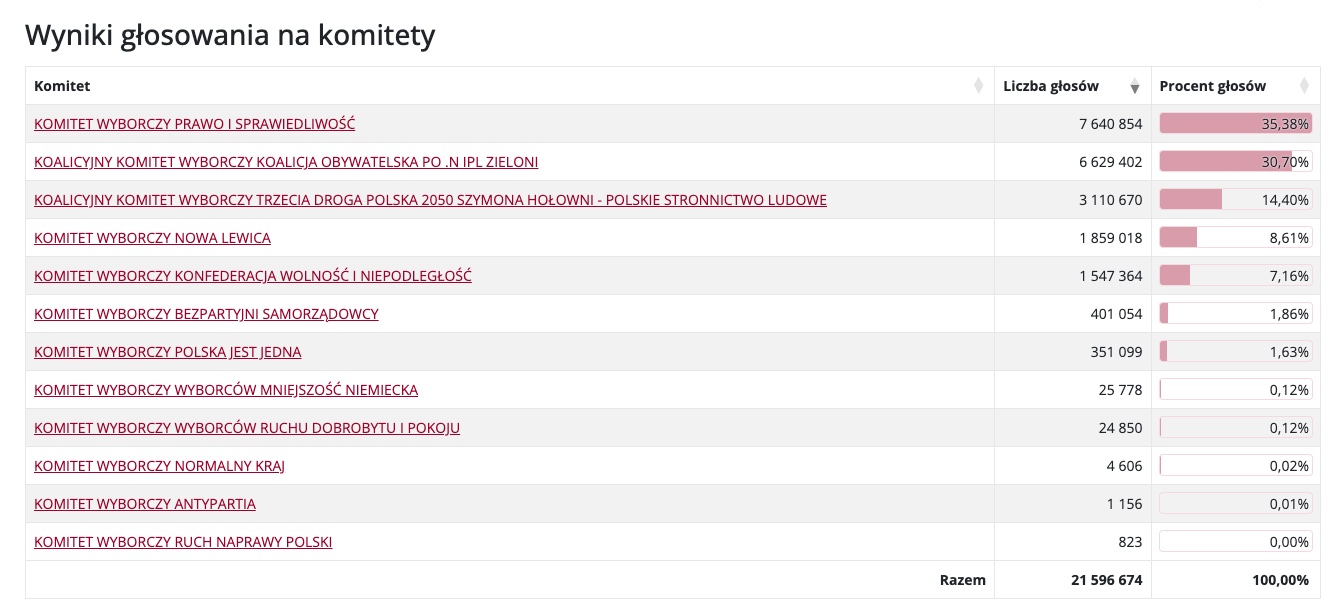This screenshot has width=1344, height=612.
Task: Sort table by Komitet column arrows
Action: tap(978, 86)
